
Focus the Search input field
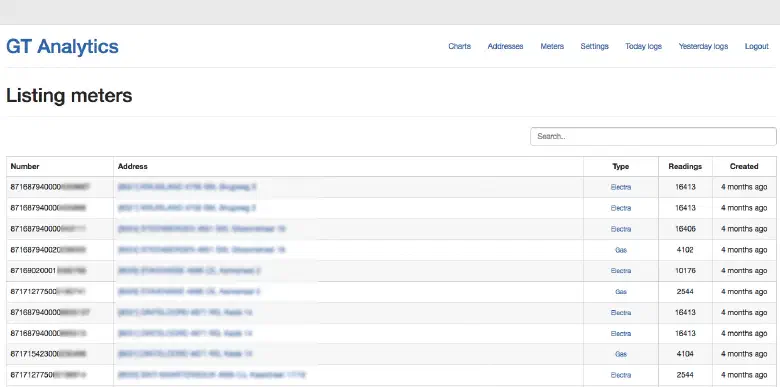[x=653, y=136]
